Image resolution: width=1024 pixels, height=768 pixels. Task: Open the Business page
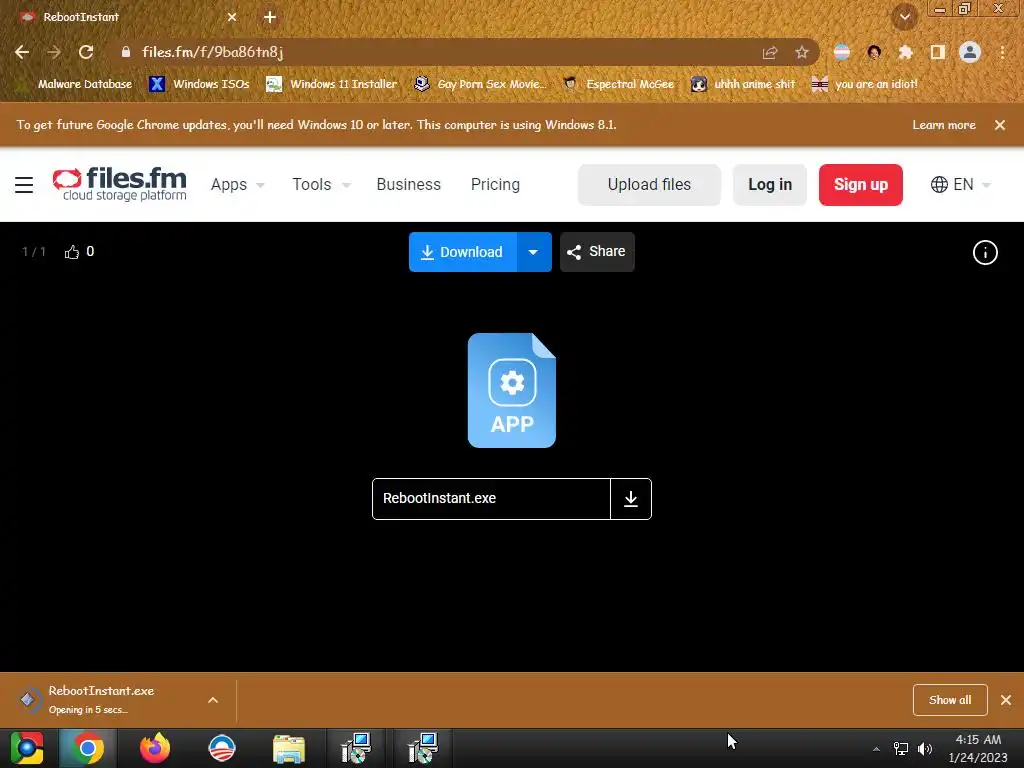pyautogui.click(x=409, y=185)
